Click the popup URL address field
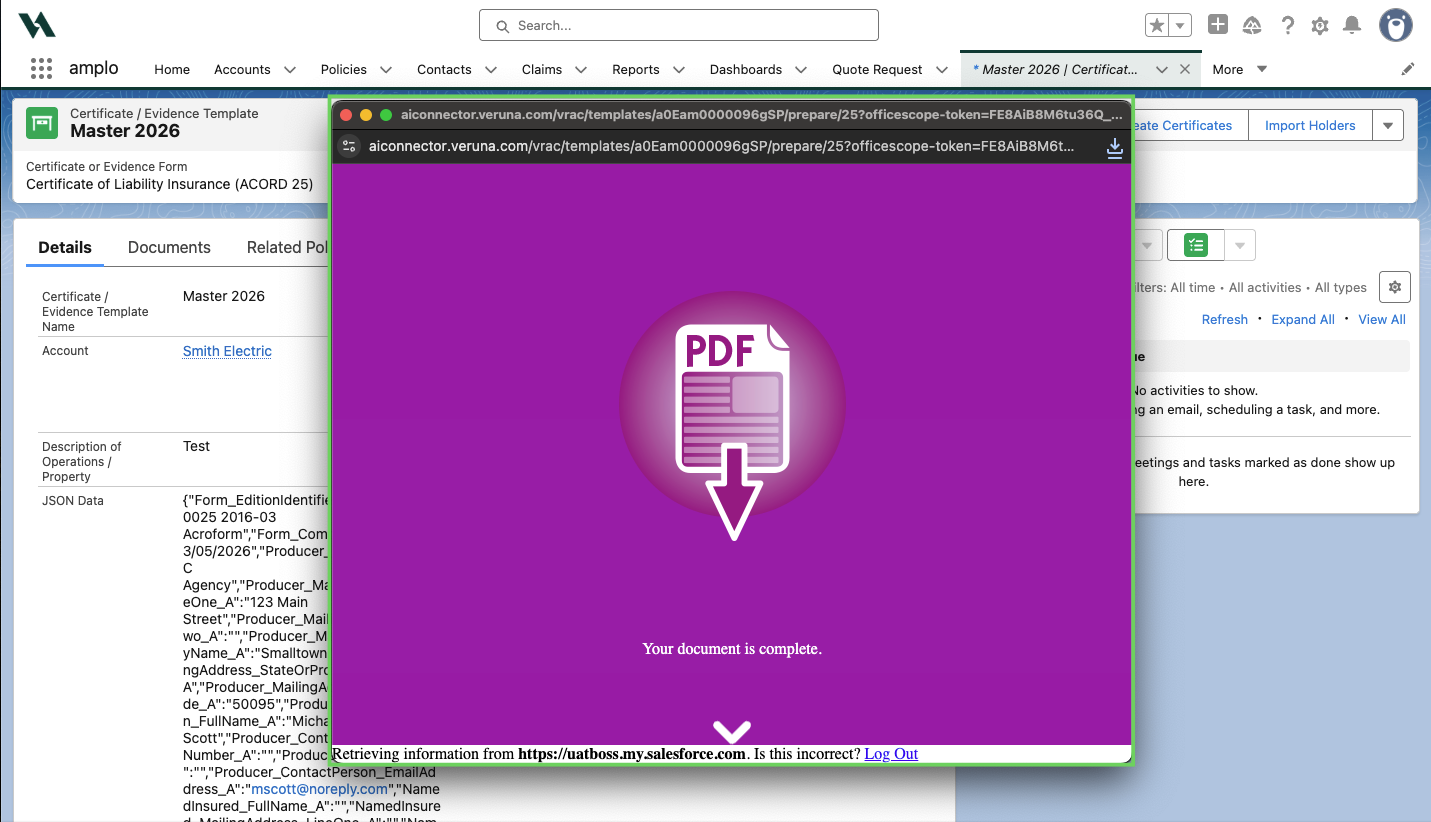The width and height of the screenshot is (1431, 822). (x=721, y=146)
